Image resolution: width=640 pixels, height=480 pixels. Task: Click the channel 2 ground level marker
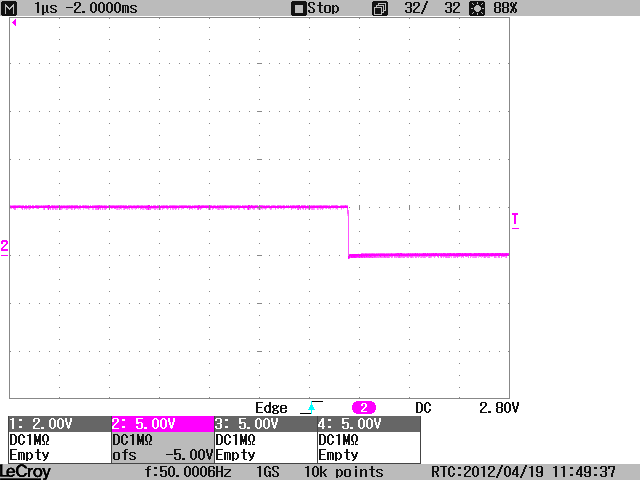(4, 247)
